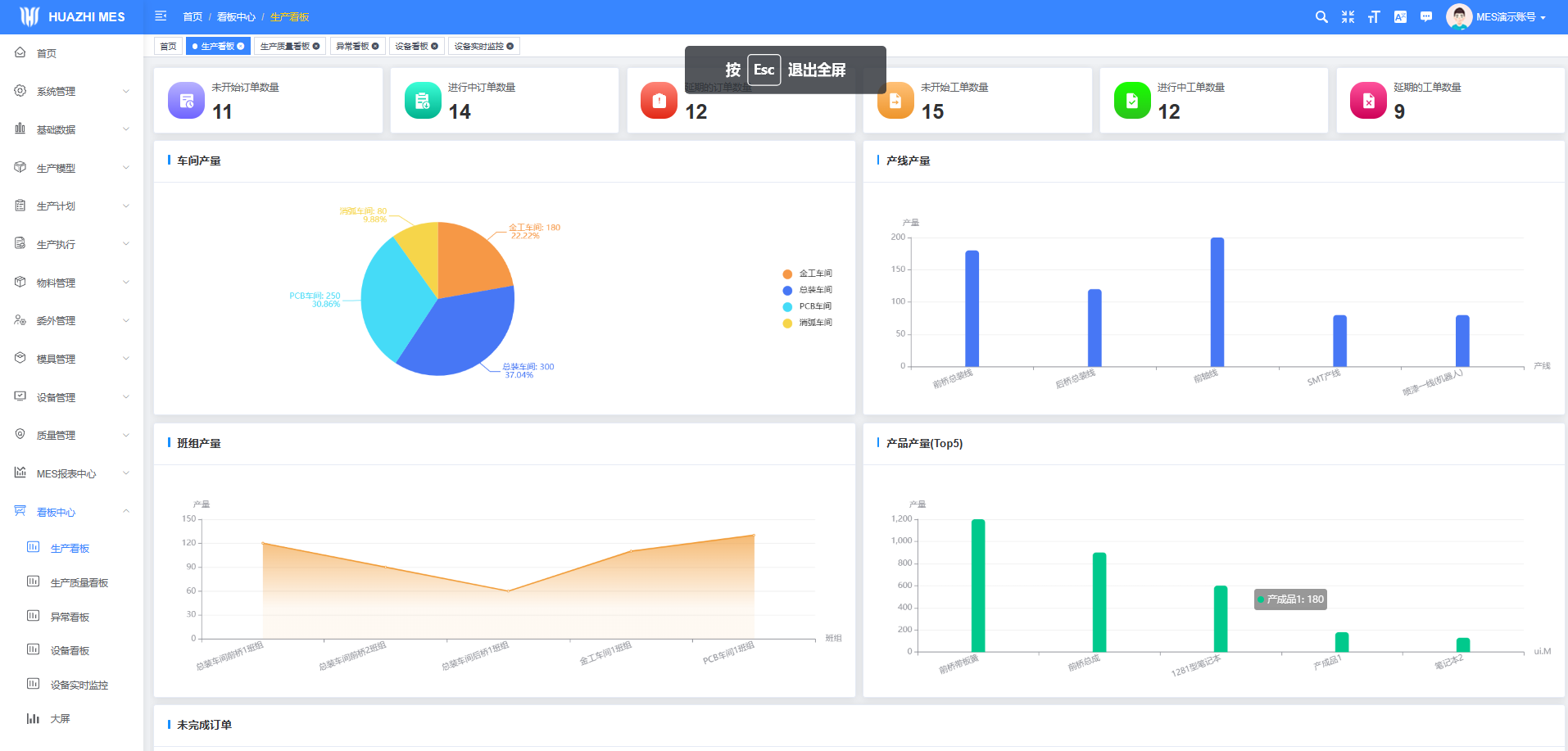Click 首页 in the breadcrumb
1568x751 pixels.
click(x=193, y=17)
